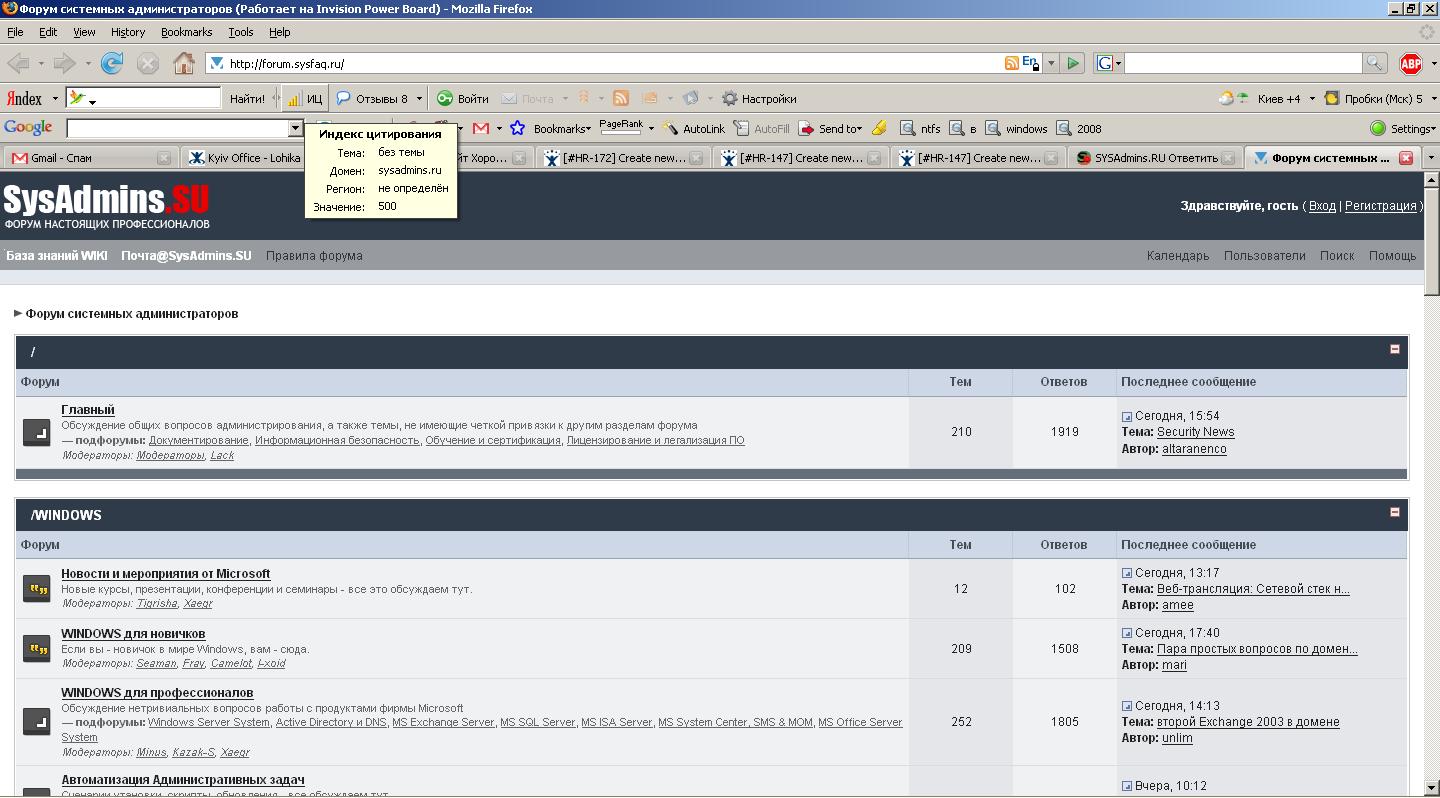This screenshot has height=798, width=1440.
Task: Click the orange RSS icon in Yandex bar
Action: (621, 98)
